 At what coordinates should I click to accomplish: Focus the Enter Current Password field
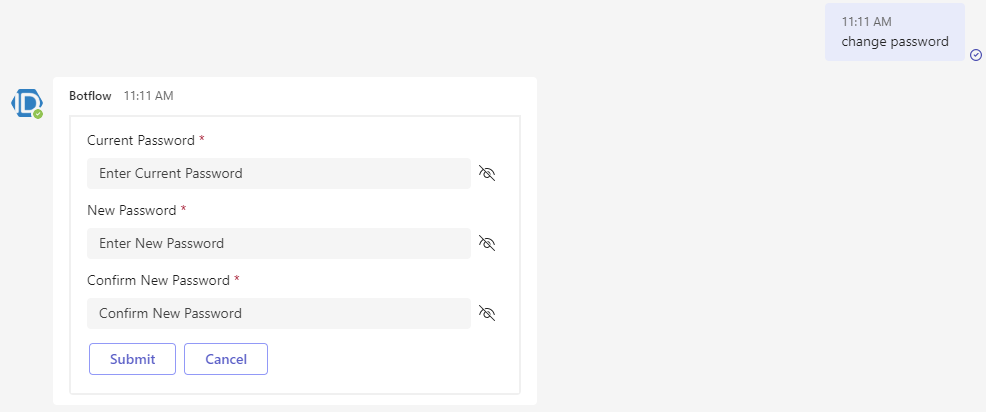[x=278, y=173]
